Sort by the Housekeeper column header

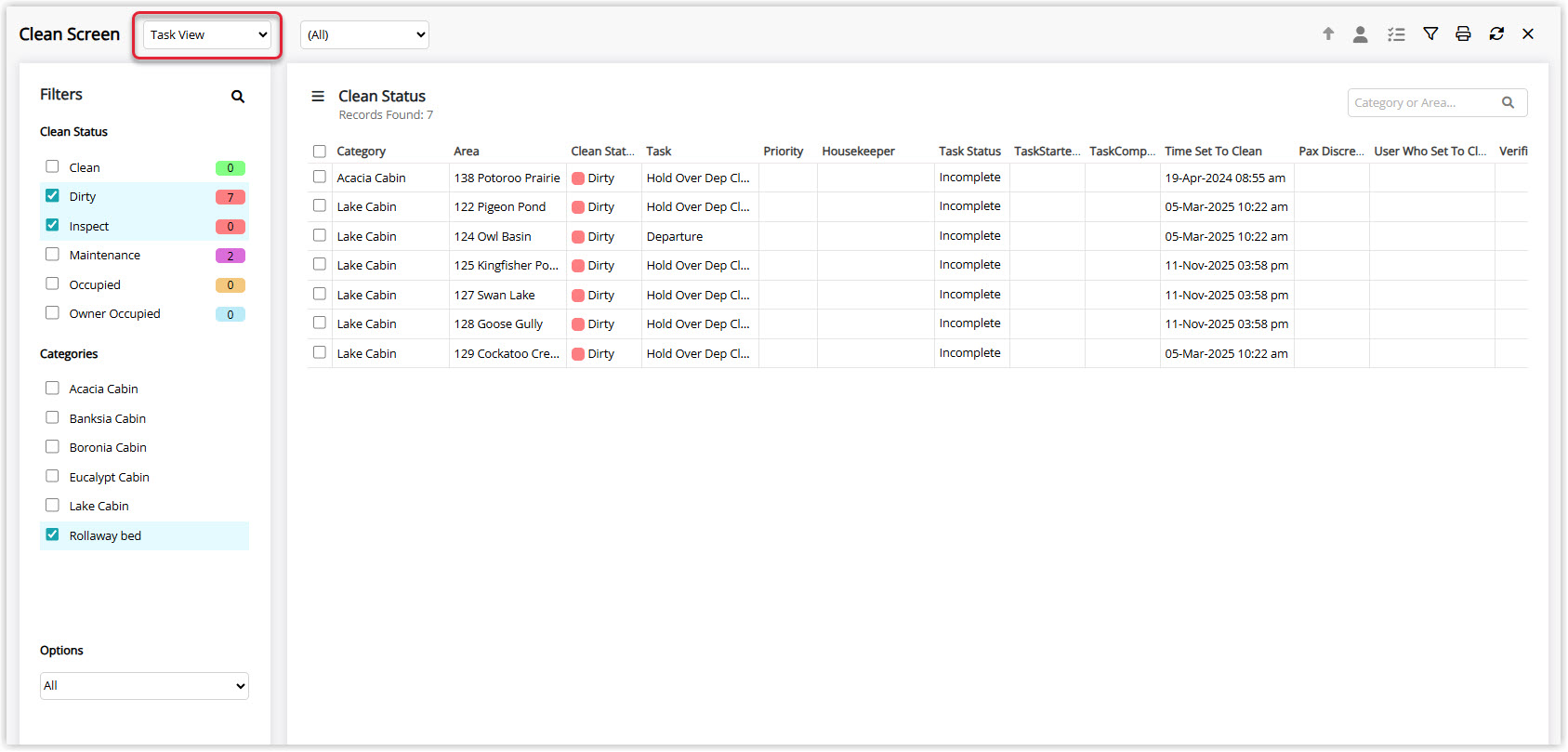point(858,152)
